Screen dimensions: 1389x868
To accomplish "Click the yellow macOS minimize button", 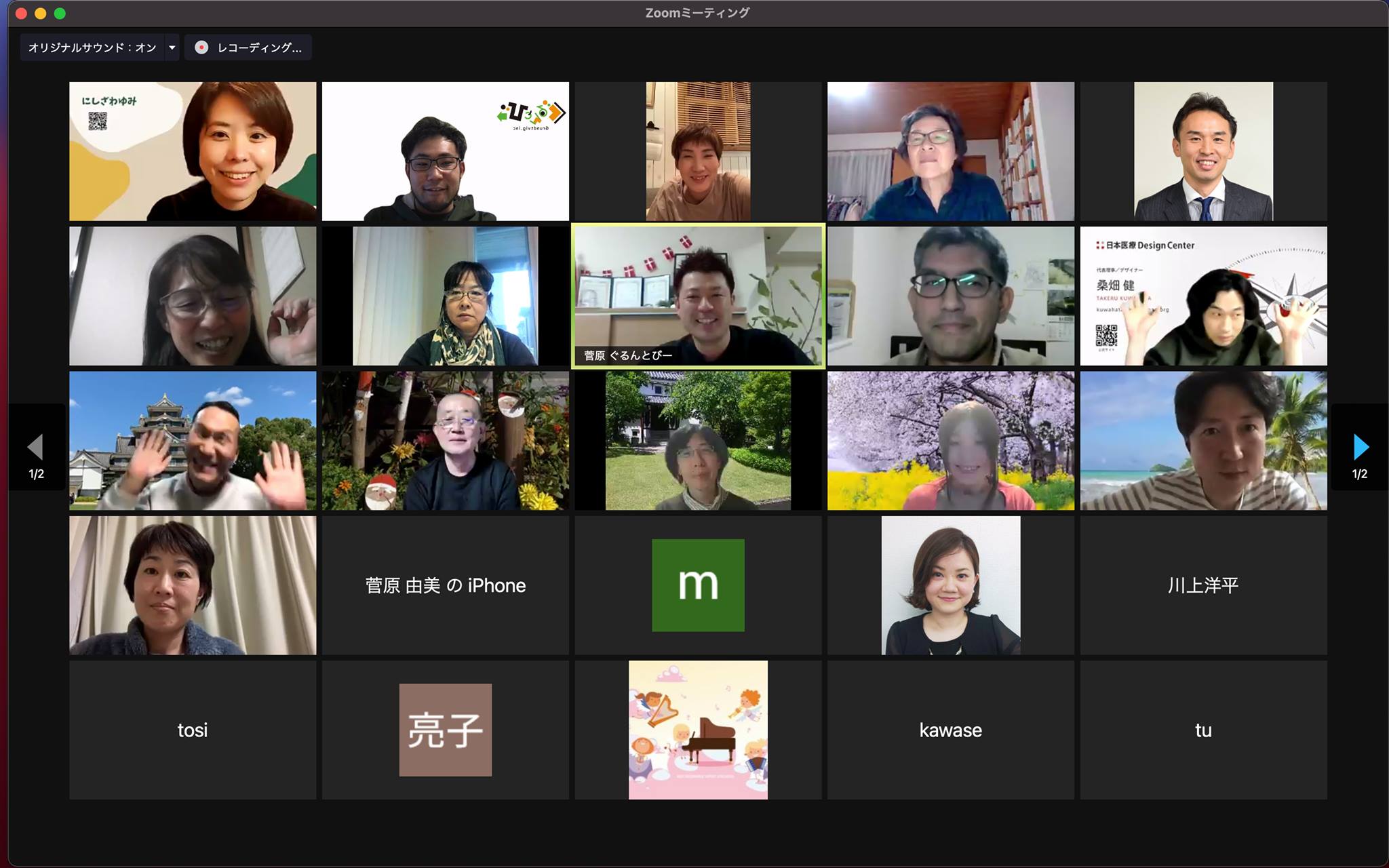I will click(40, 14).
